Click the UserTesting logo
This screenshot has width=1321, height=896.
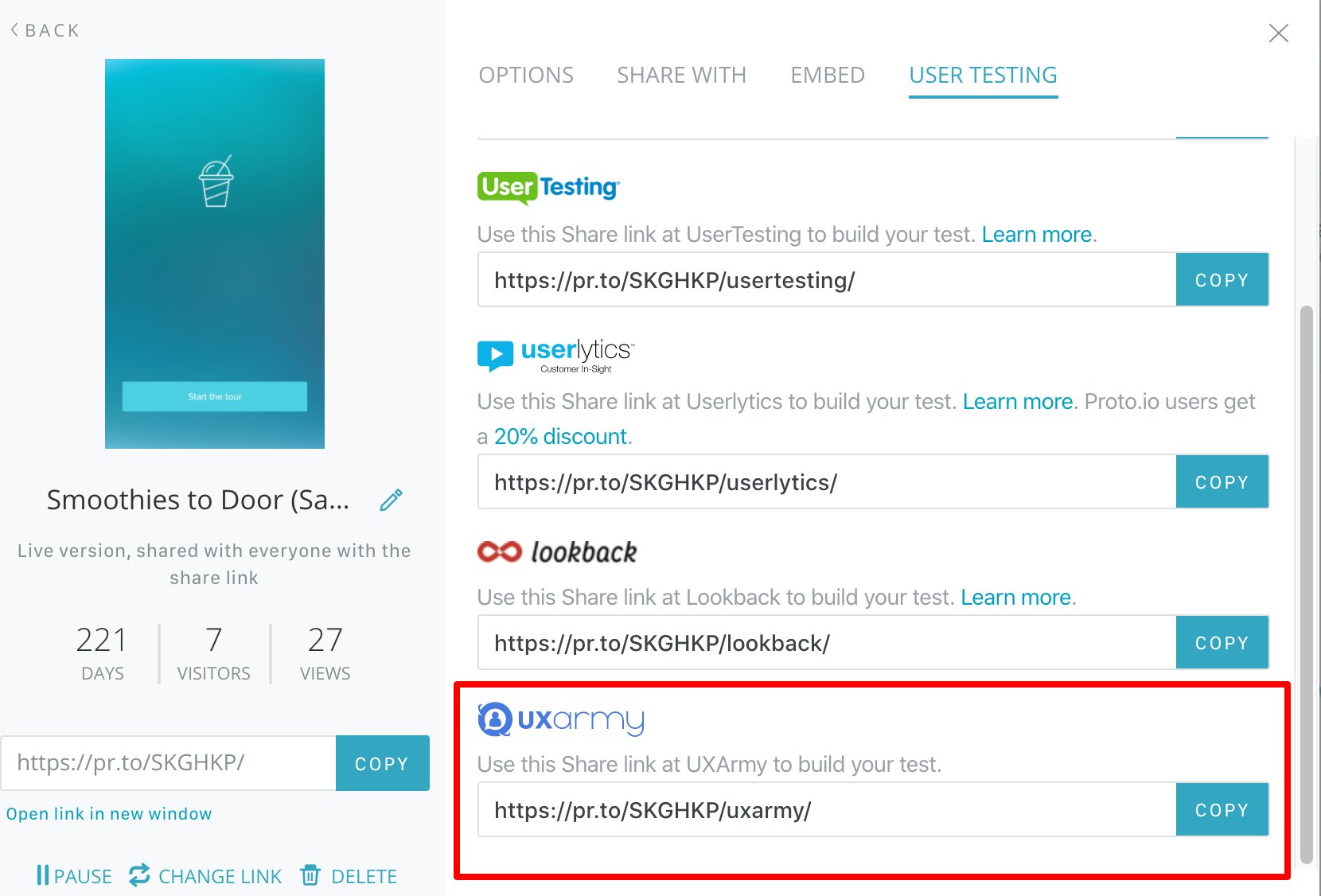pyautogui.click(x=548, y=188)
